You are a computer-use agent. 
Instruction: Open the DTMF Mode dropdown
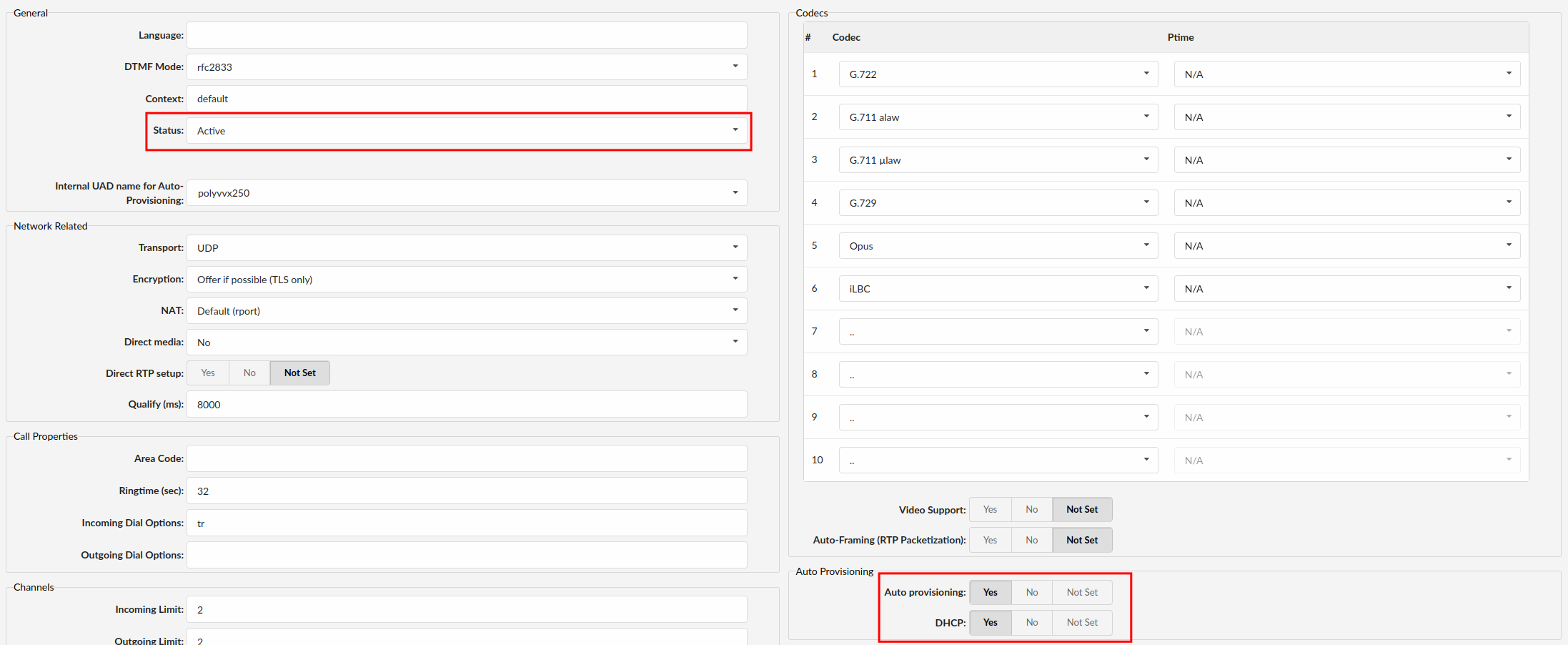coord(467,67)
